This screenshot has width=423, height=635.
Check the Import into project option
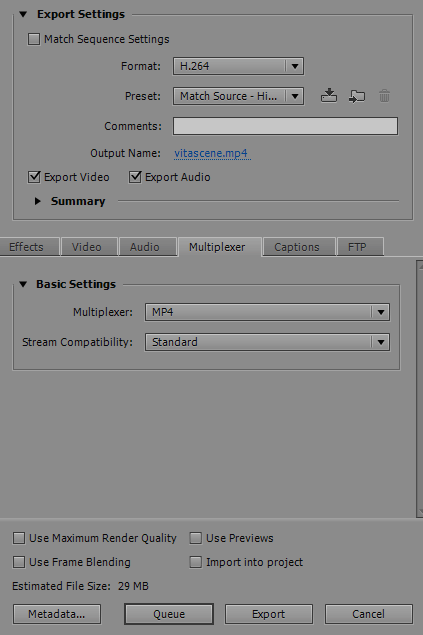(x=196, y=562)
